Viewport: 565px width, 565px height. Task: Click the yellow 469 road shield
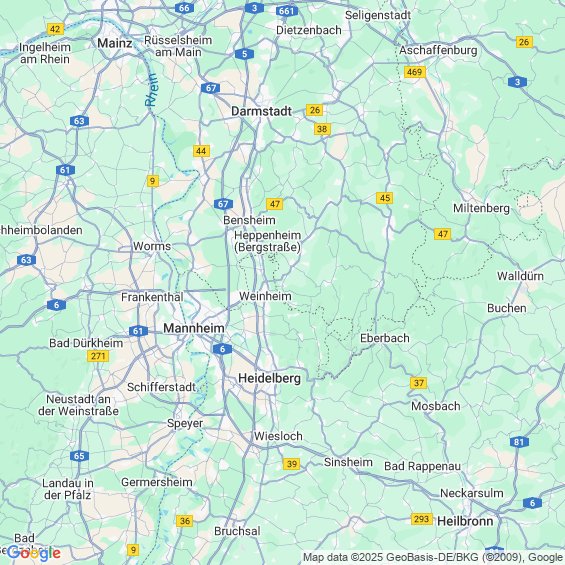pos(415,72)
